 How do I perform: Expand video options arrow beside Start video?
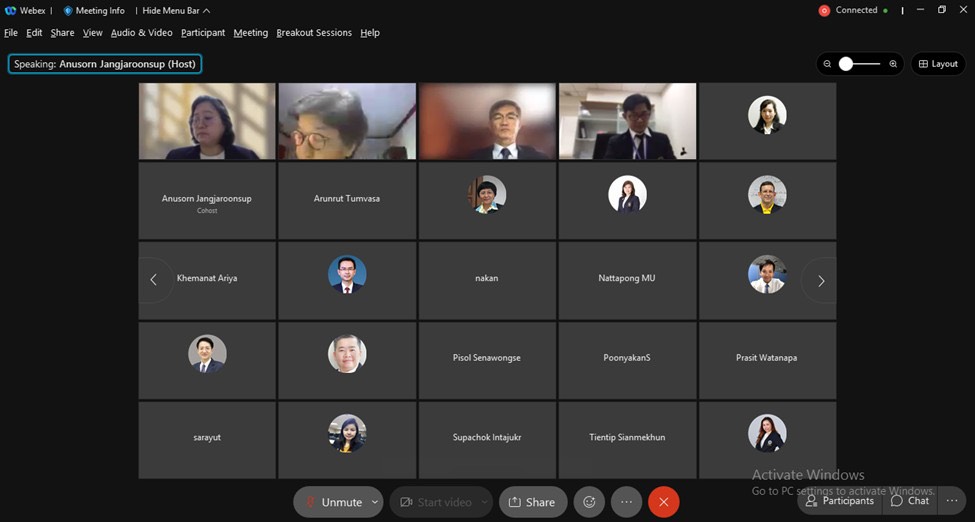click(484, 502)
